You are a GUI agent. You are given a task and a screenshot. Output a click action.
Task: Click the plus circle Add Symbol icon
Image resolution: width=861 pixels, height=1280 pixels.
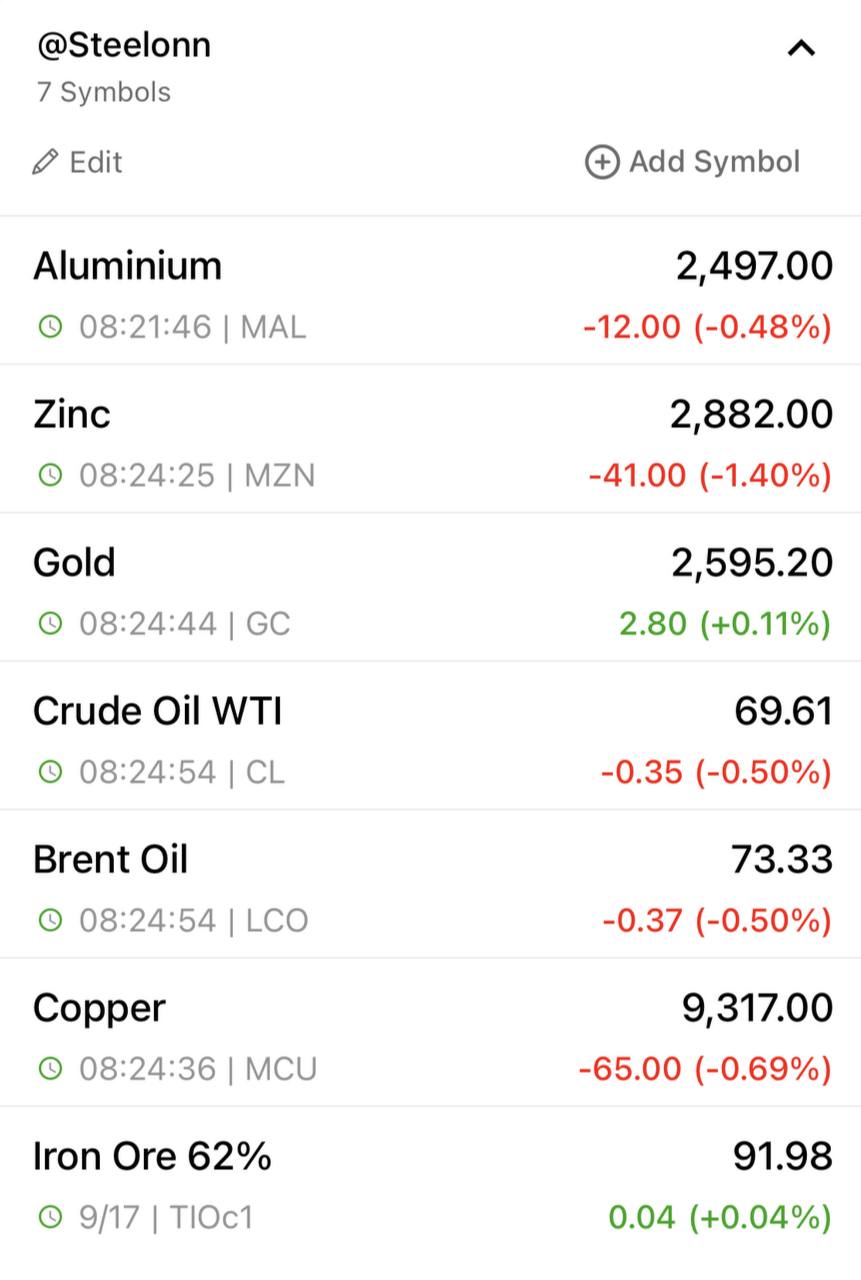pyautogui.click(x=602, y=162)
